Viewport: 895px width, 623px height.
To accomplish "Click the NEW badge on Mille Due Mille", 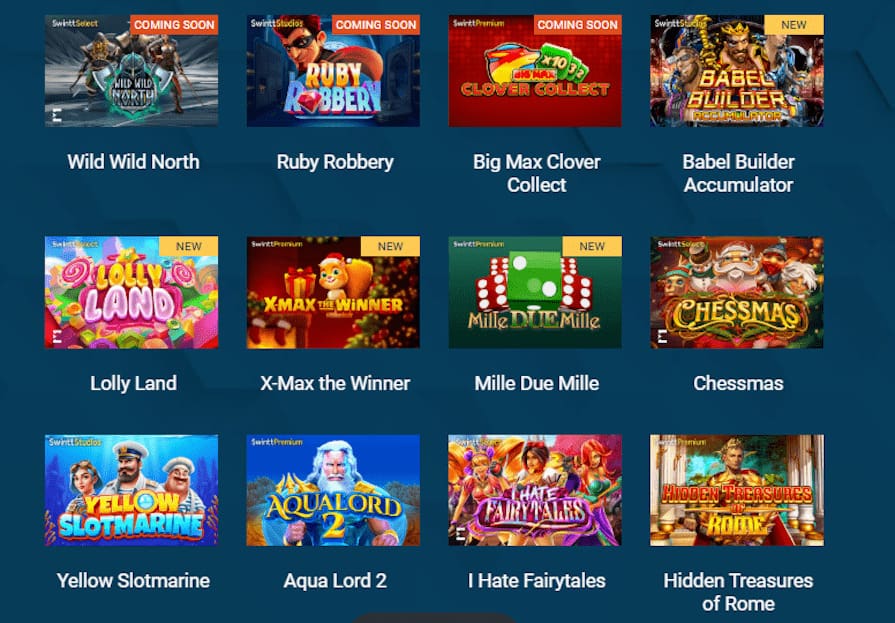I will click(x=592, y=246).
